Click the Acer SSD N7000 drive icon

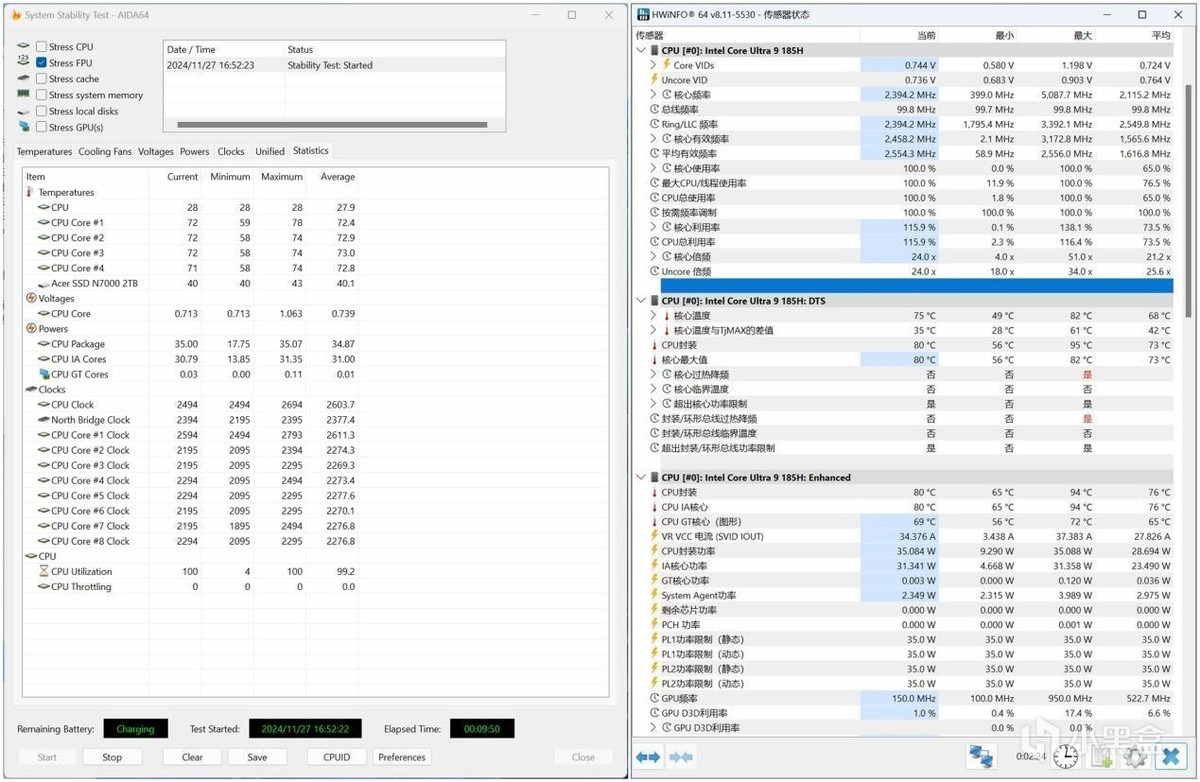[x=43, y=283]
